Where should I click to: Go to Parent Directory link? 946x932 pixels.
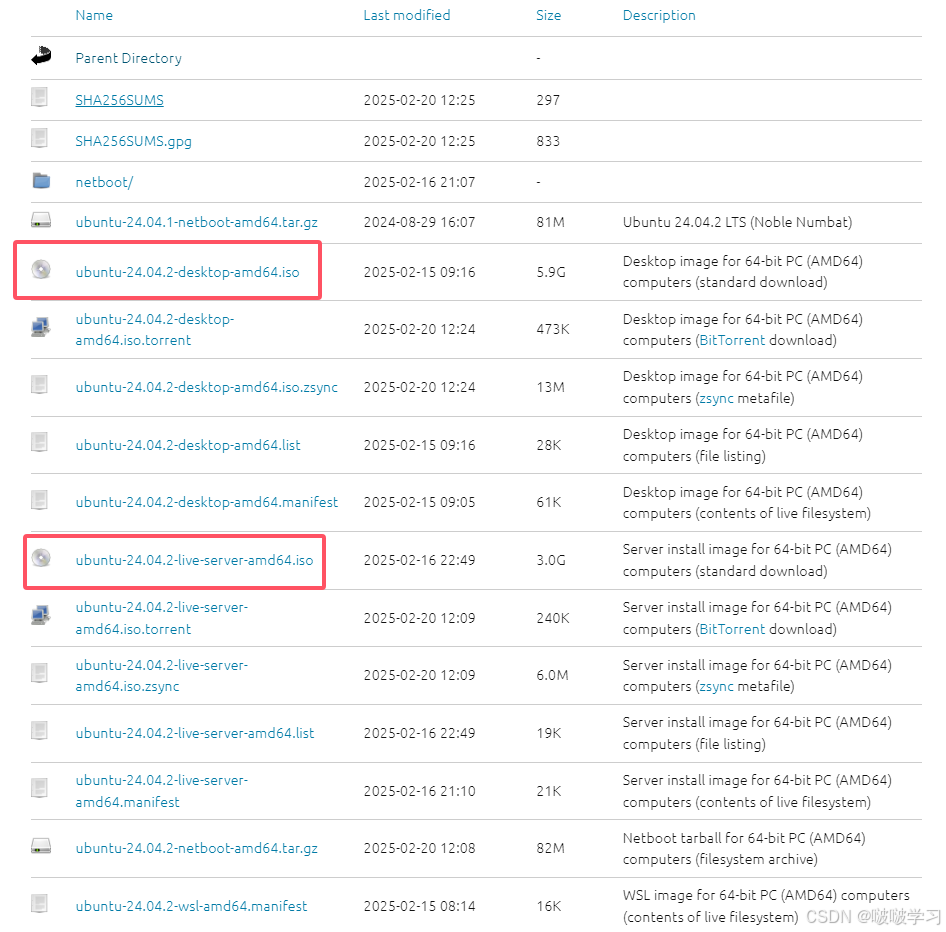(x=129, y=58)
